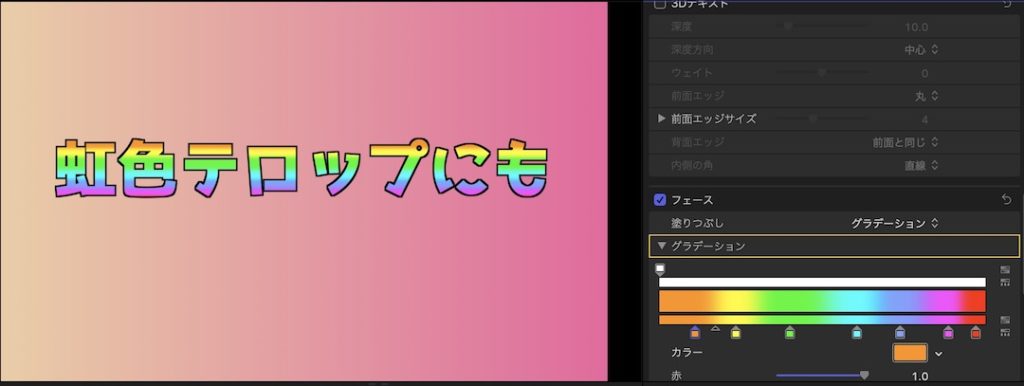
Task: Enable the 3Dテキスト checkbox
Action: click(x=660, y=4)
